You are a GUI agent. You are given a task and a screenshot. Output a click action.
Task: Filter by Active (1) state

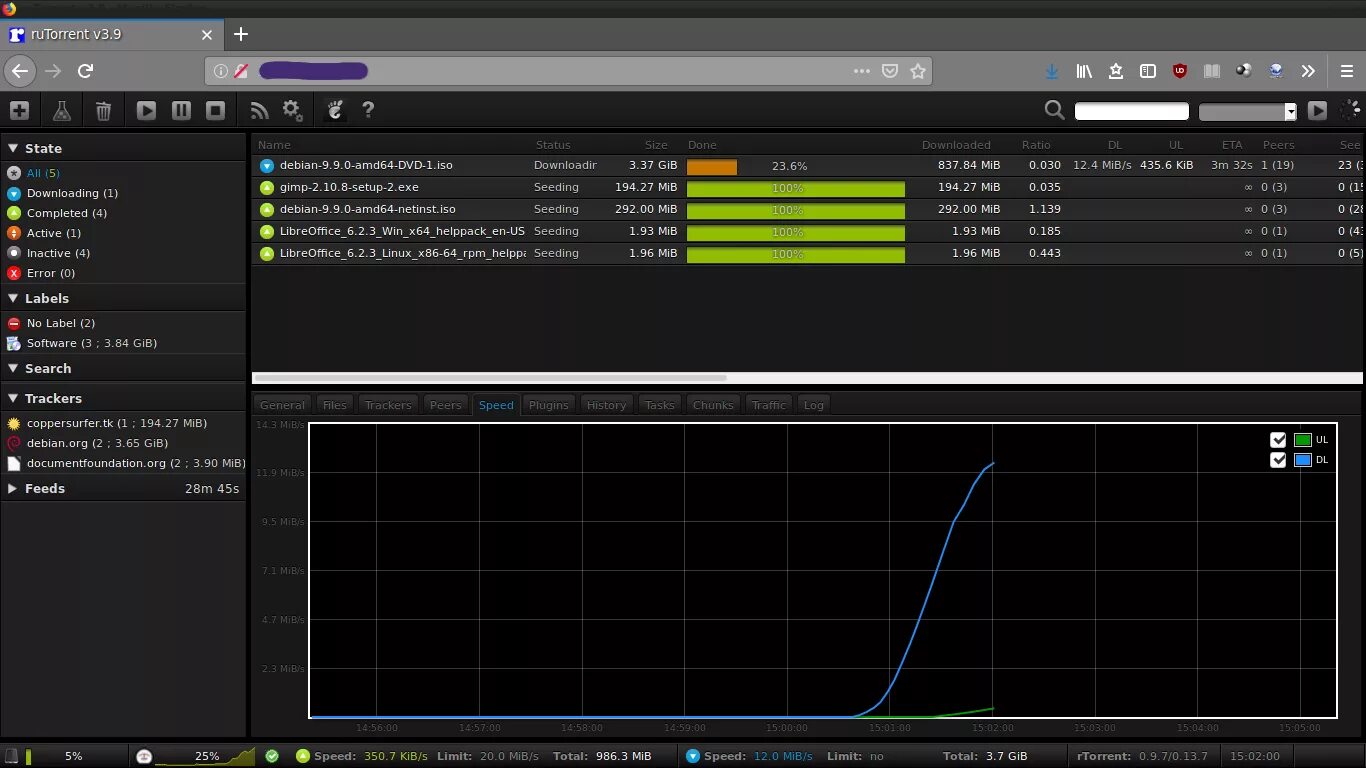pos(123,233)
